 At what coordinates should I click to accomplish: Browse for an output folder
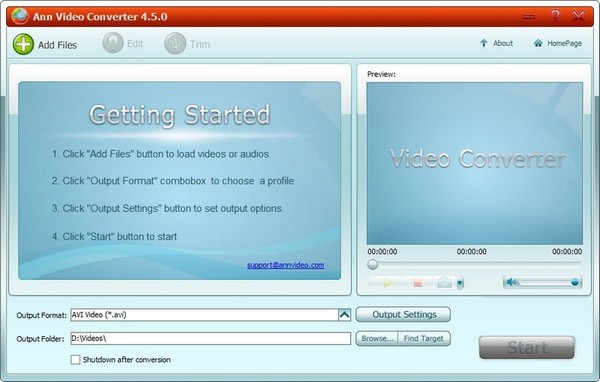point(377,338)
